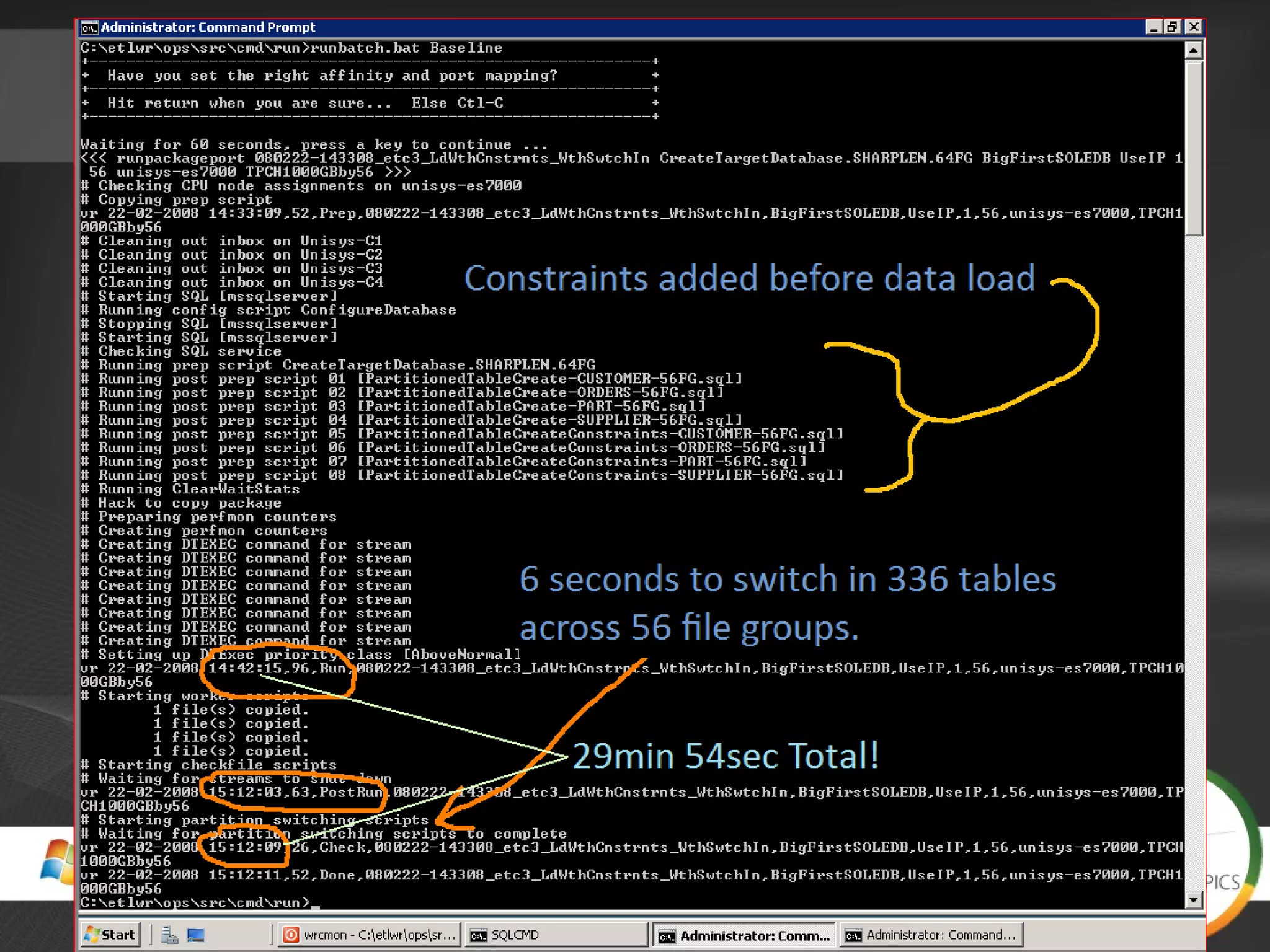
Task: Close the Command Prompt window
Action: click(x=1194, y=27)
